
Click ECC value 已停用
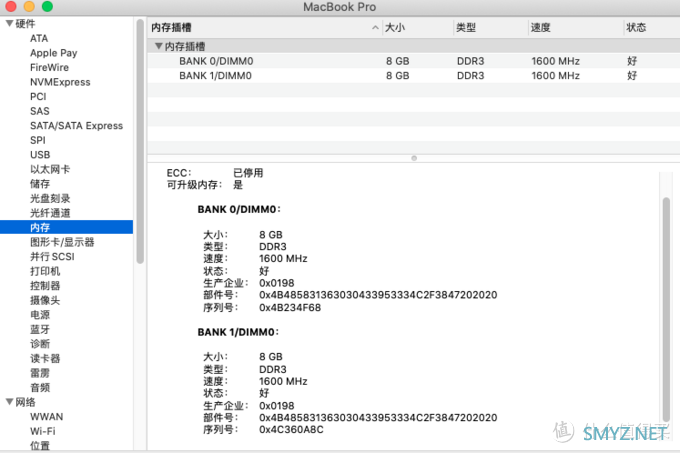[248, 173]
